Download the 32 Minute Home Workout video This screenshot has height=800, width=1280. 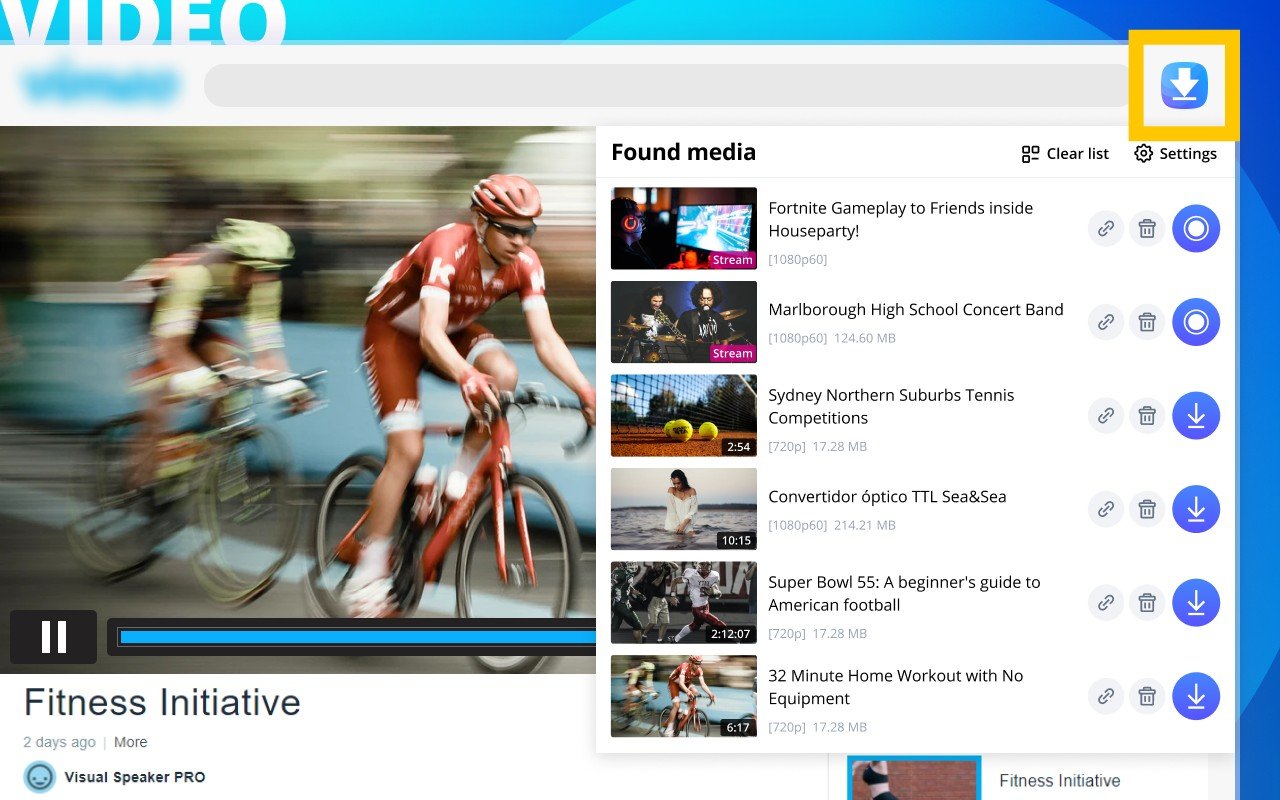(x=1196, y=696)
